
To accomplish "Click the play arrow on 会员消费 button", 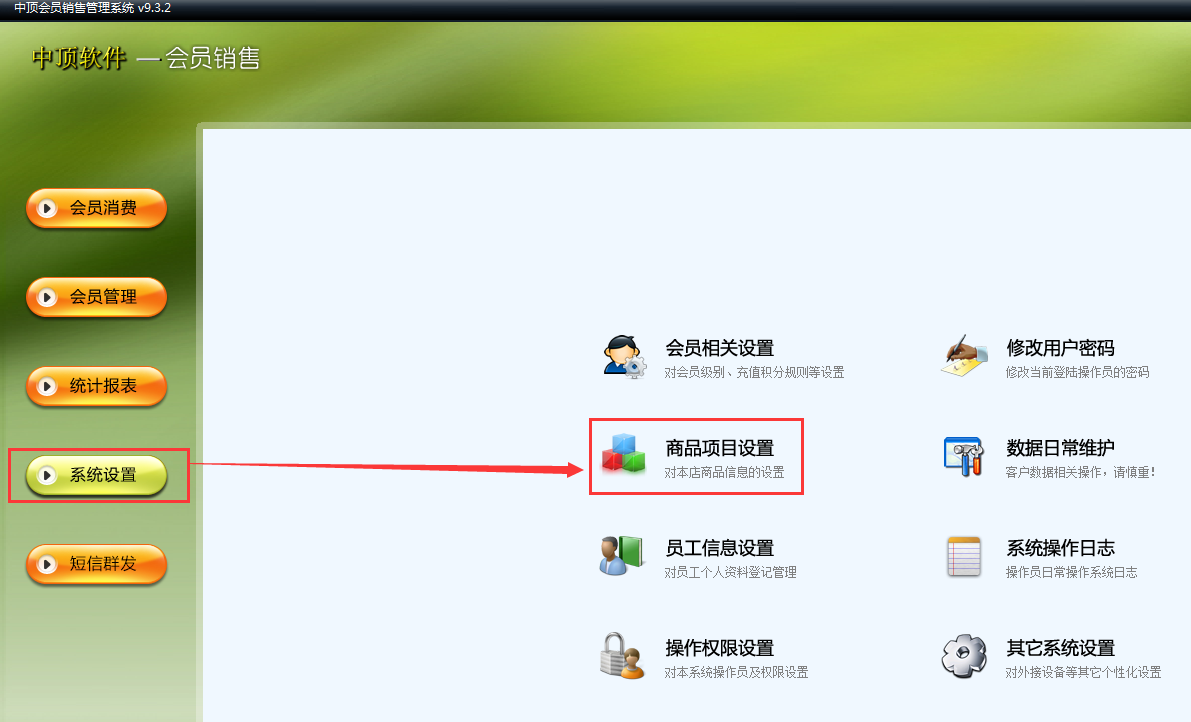I will pos(47,208).
